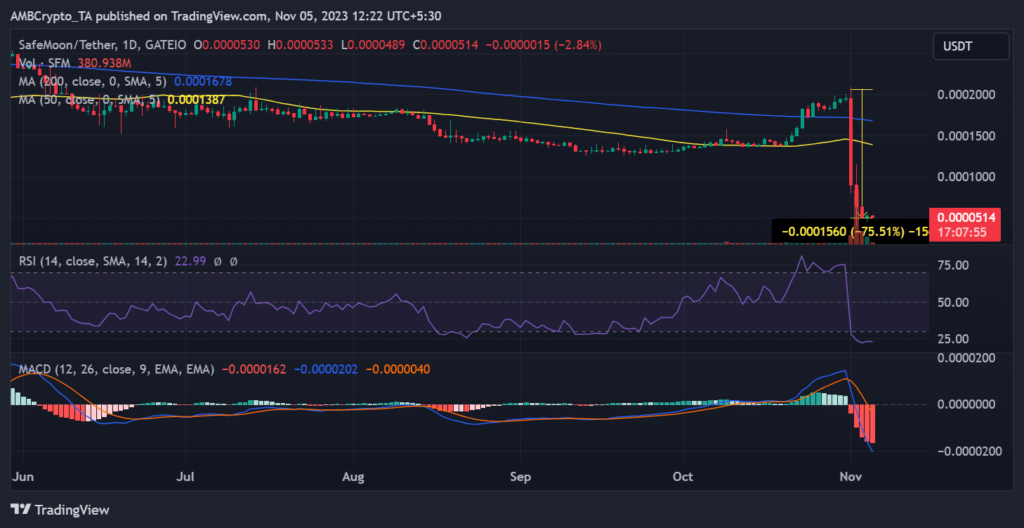Click the second ø symbol beside RSI value
The width and height of the screenshot is (1024, 528).
coord(233,262)
